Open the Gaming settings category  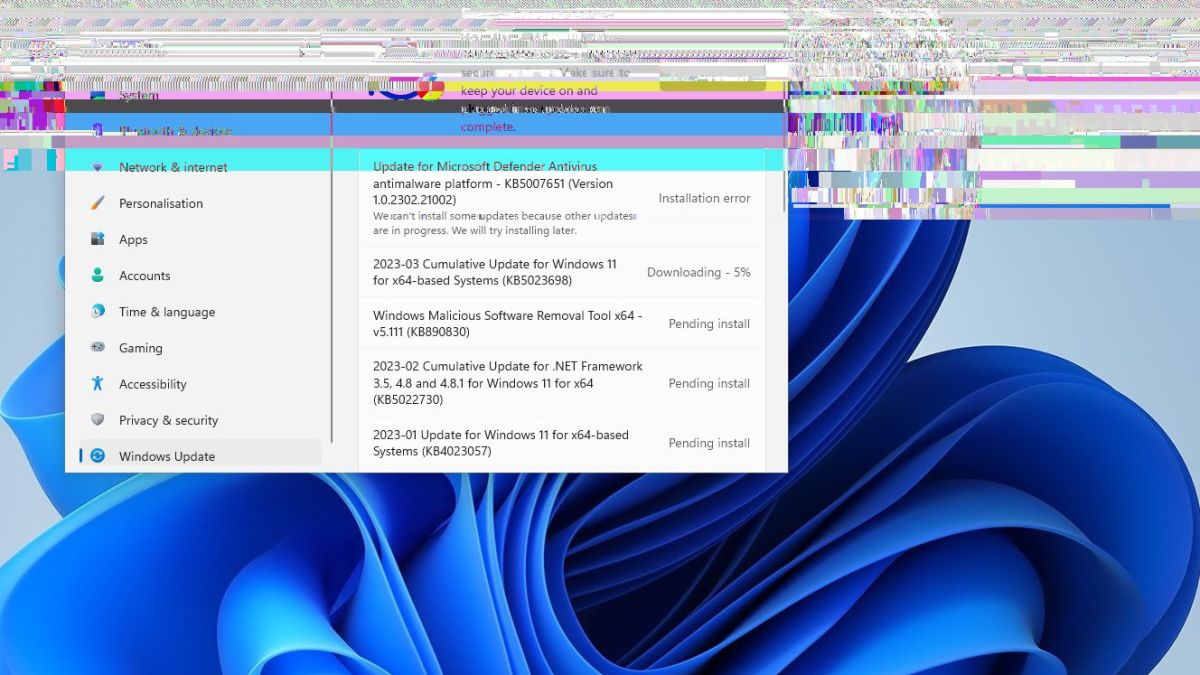tap(140, 347)
